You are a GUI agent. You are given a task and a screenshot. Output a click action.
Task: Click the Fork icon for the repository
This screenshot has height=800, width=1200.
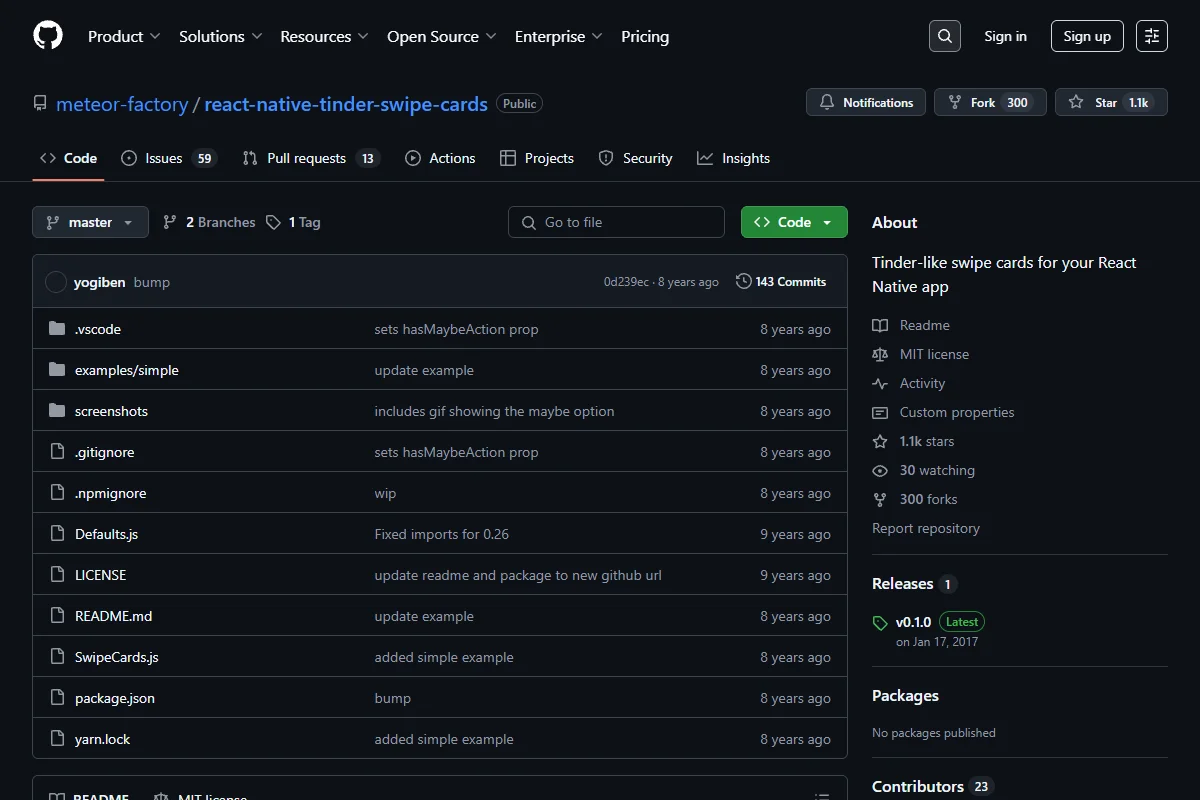click(x=955, y=102)
